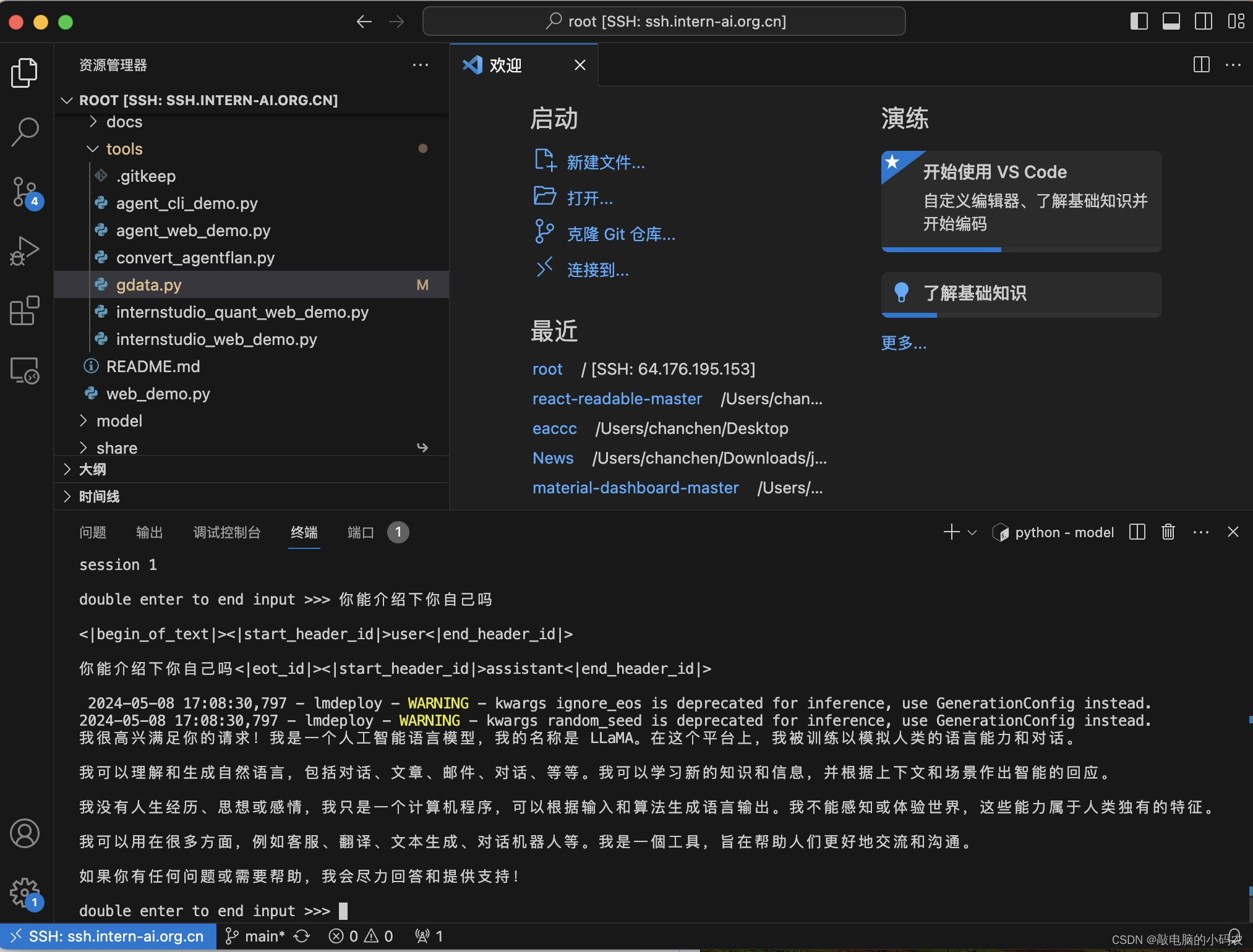Switch to the 问题 problems tab
The width and height of the screenshot is (1253, 952).
coord(93,532)
